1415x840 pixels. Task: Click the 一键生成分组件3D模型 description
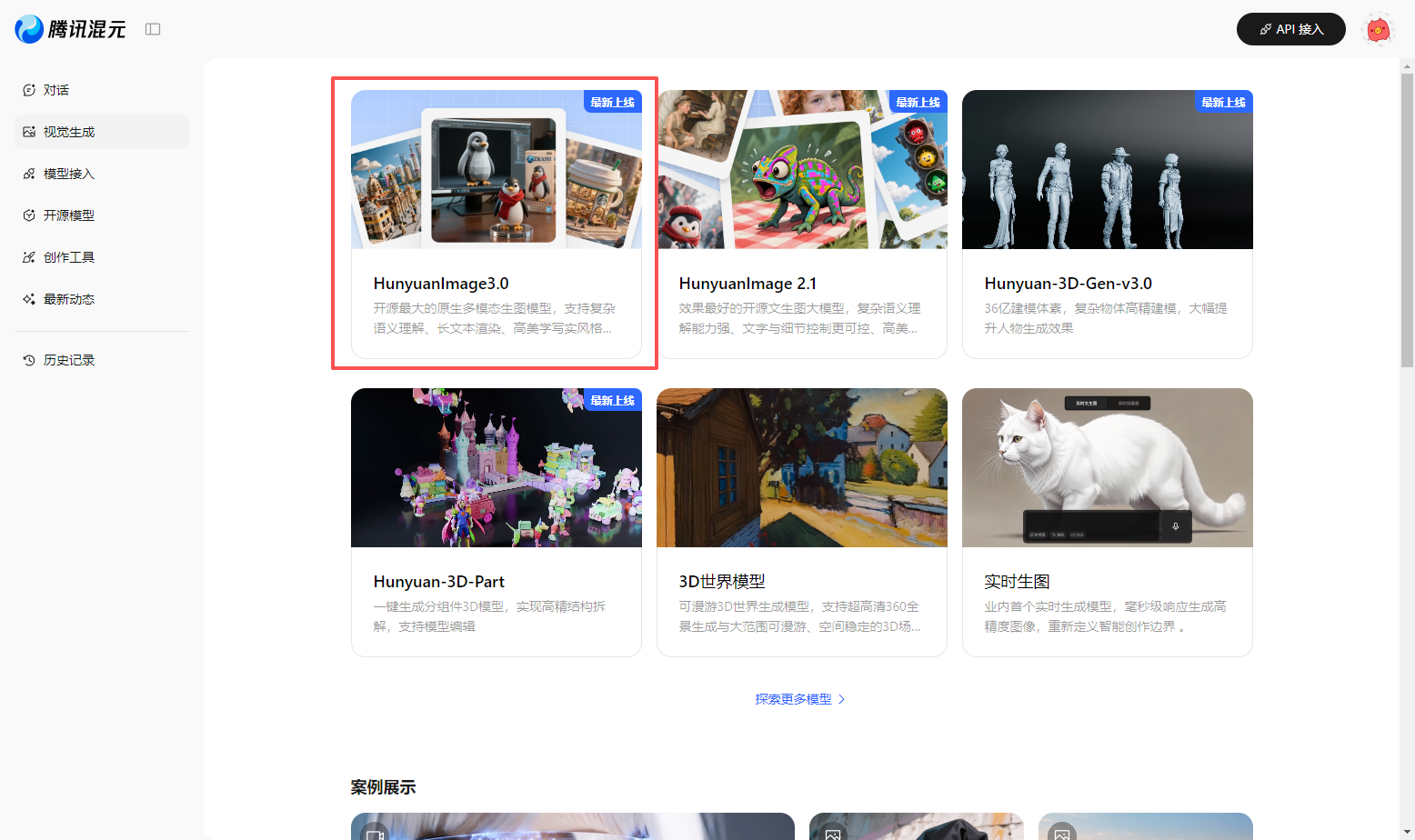click(489, 616)
